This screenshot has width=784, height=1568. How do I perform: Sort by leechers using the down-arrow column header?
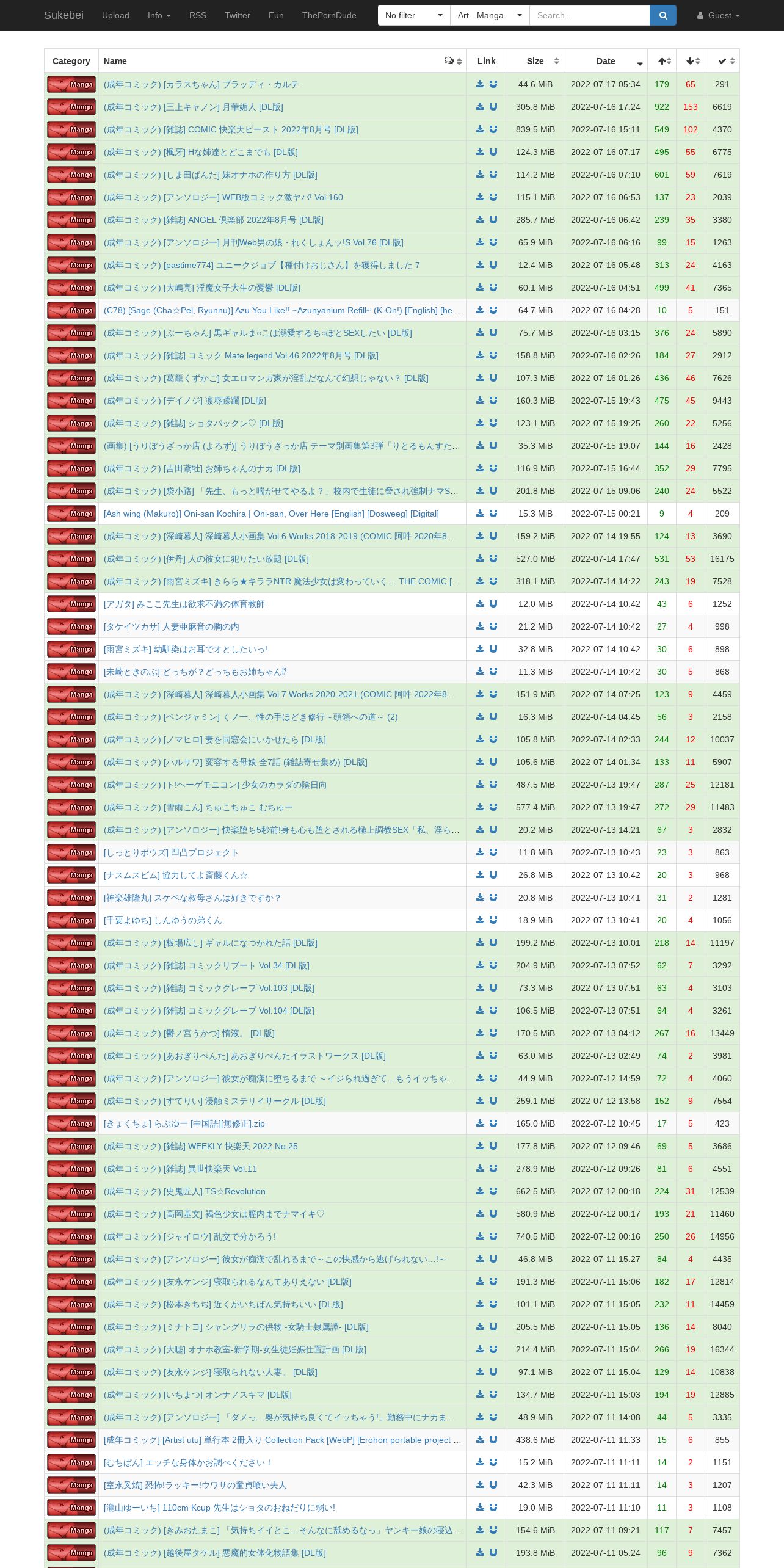[691, 61]
